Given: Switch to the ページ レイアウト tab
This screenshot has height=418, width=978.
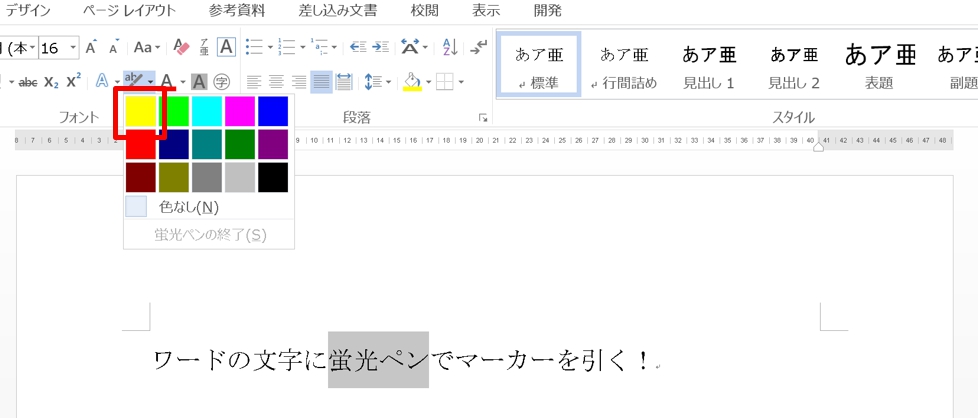Looking at the screenshot, I should (129, 11).
